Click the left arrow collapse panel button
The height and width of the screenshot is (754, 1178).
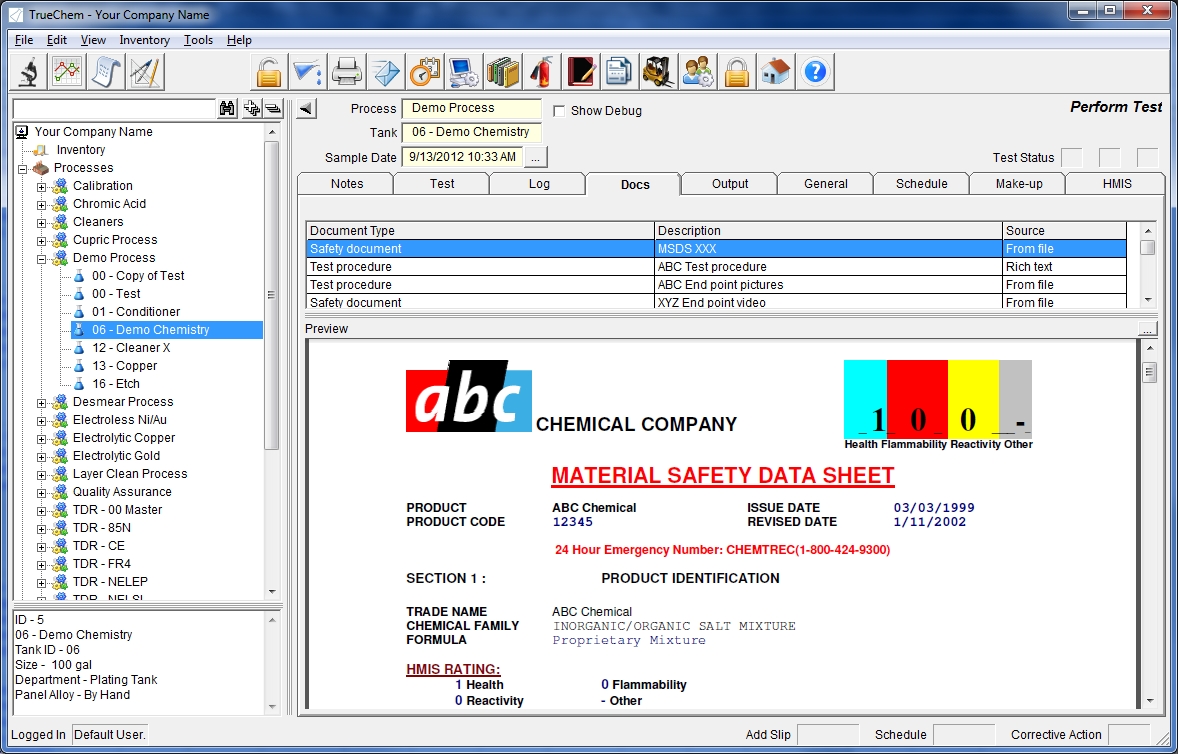tap(306, 108)
